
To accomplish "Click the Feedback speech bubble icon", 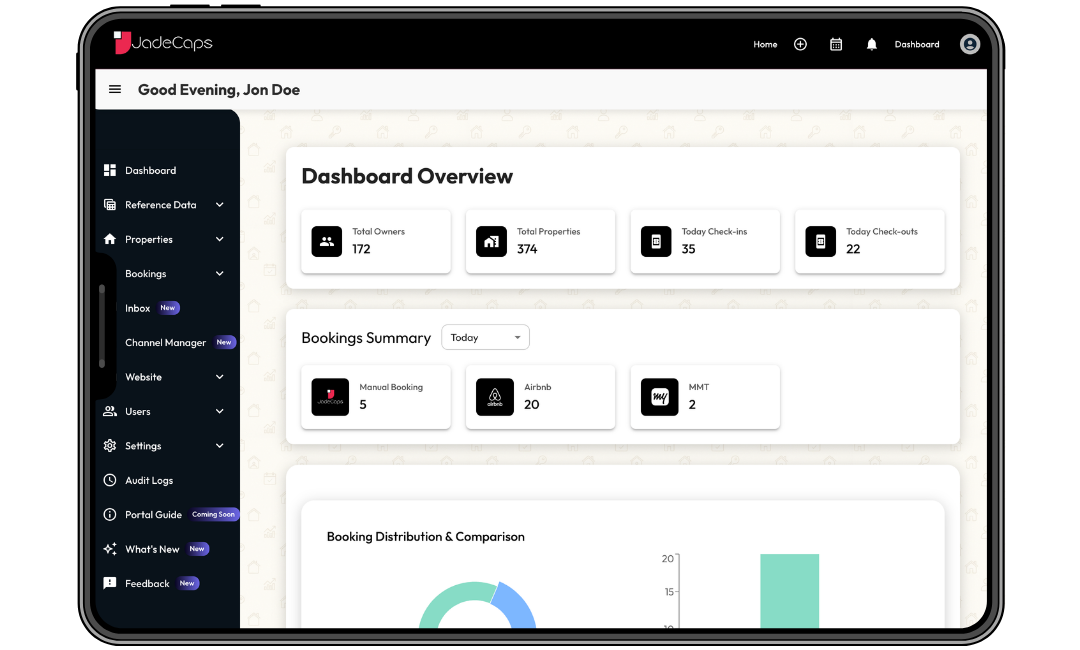I will [x=110, y=583].
